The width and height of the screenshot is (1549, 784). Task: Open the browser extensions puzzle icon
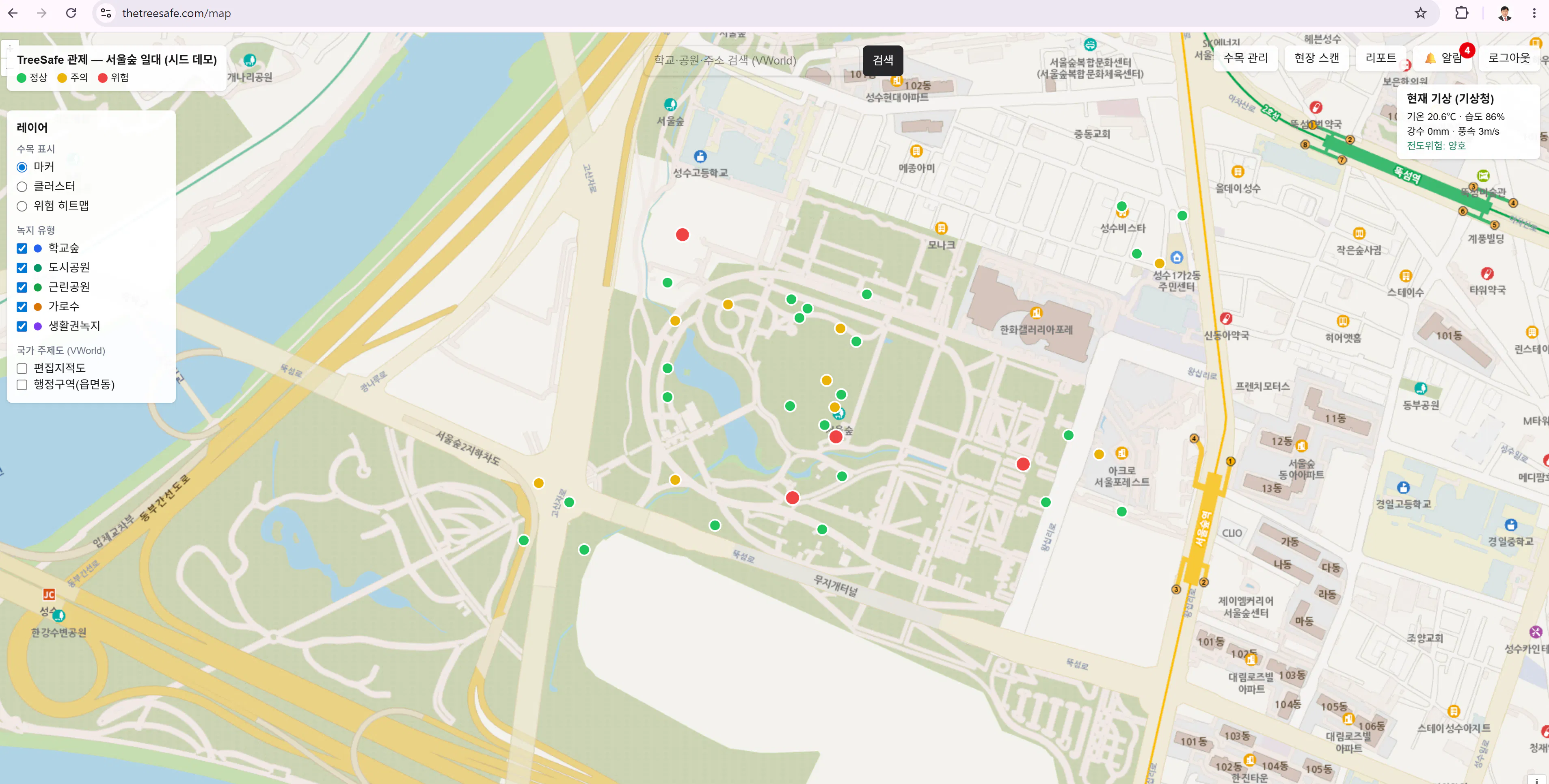click(1461, 13)
